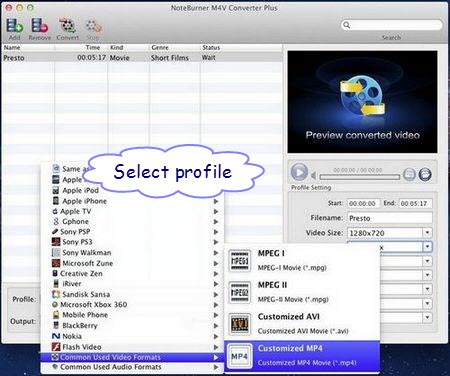This screenshot has height=376, width=450.
Task: Click the green zoom window button
Action: [31, 7]
